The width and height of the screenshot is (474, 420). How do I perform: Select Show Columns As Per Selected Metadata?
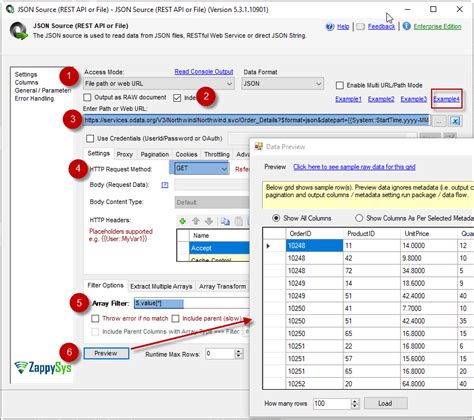point(359,218)
